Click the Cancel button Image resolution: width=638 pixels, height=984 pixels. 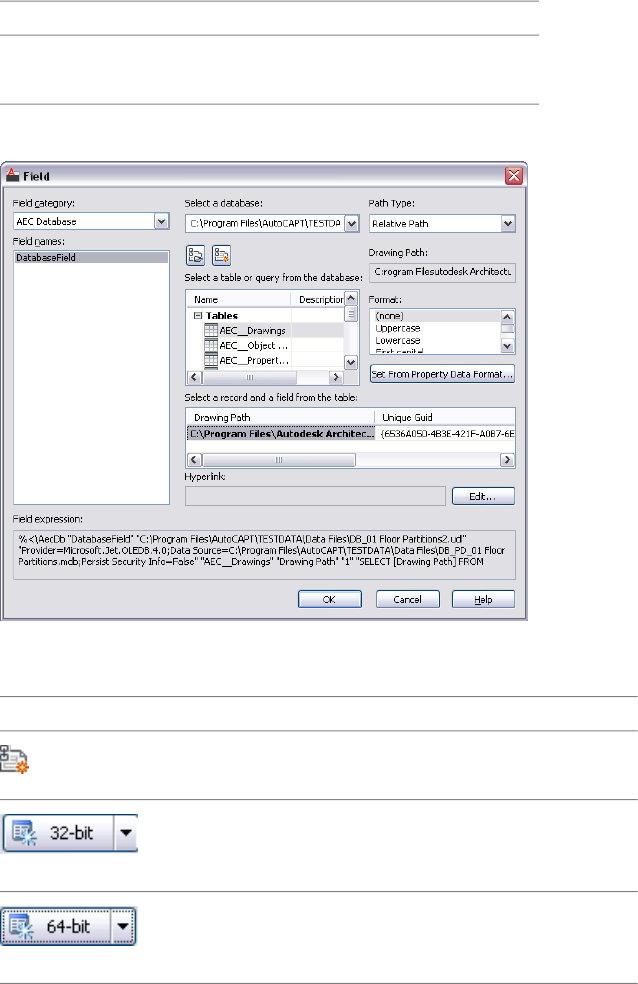[x=408, y=599]
